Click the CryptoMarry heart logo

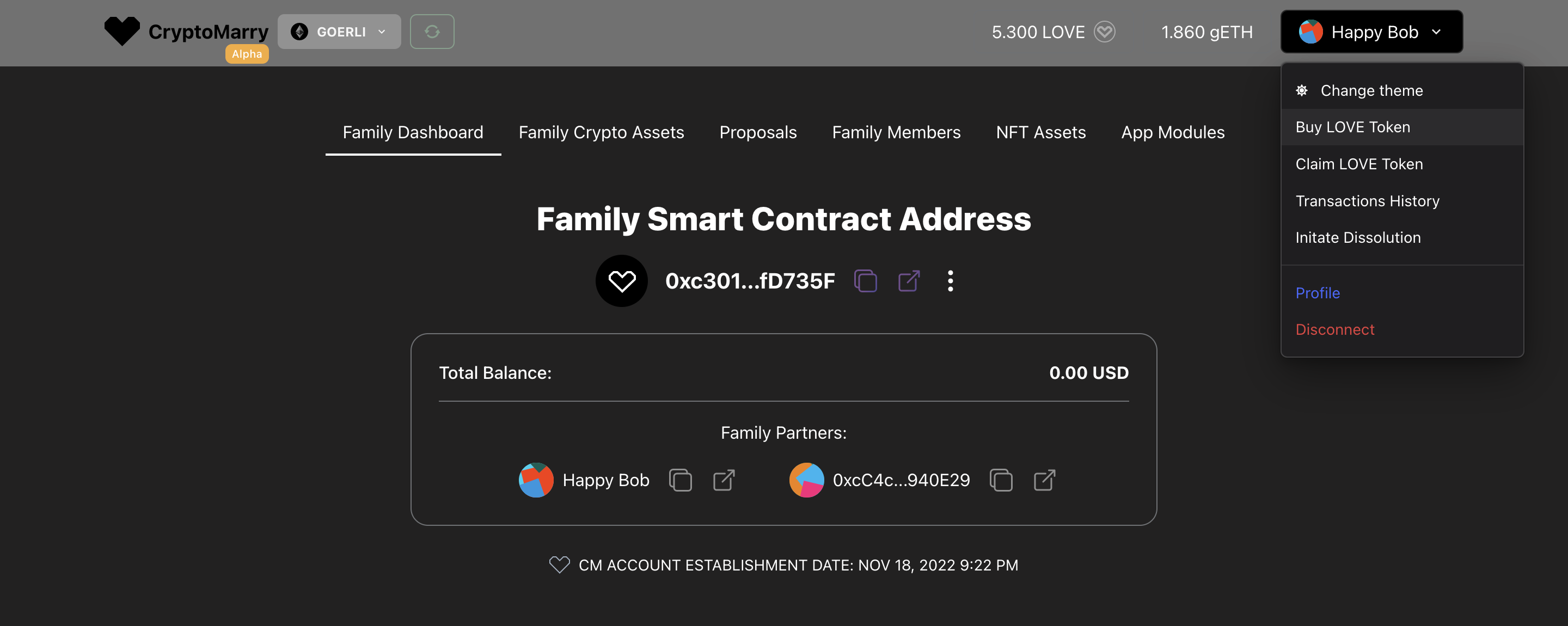(x=122, y=30)
